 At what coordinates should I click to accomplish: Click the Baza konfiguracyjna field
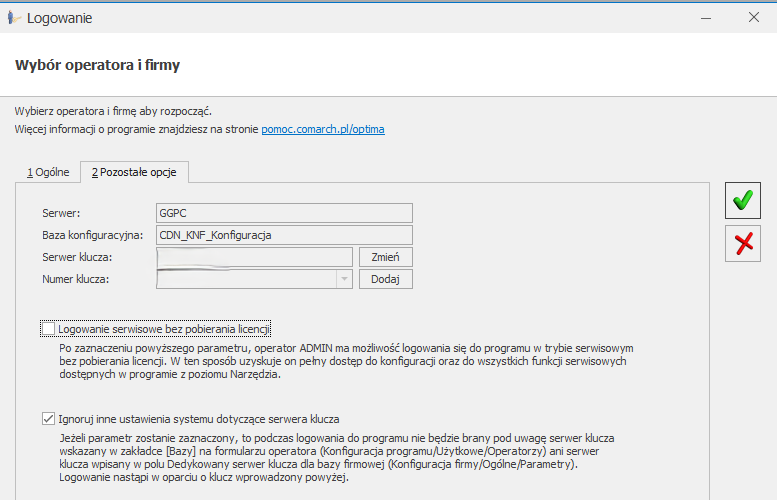284,235
